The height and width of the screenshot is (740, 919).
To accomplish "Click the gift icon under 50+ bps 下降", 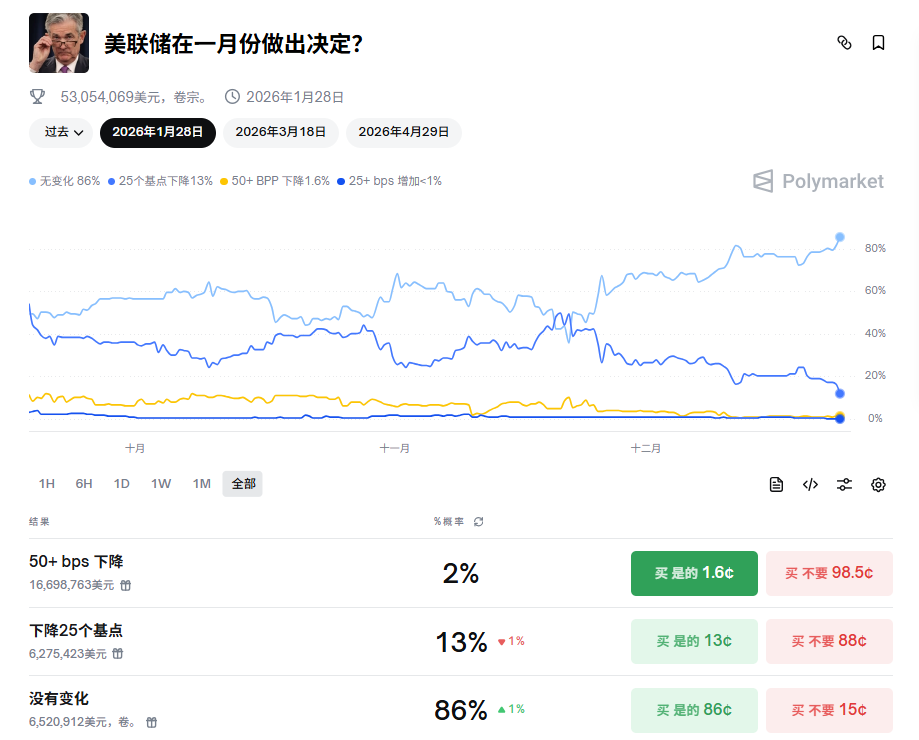I will [x=126, y=585].
